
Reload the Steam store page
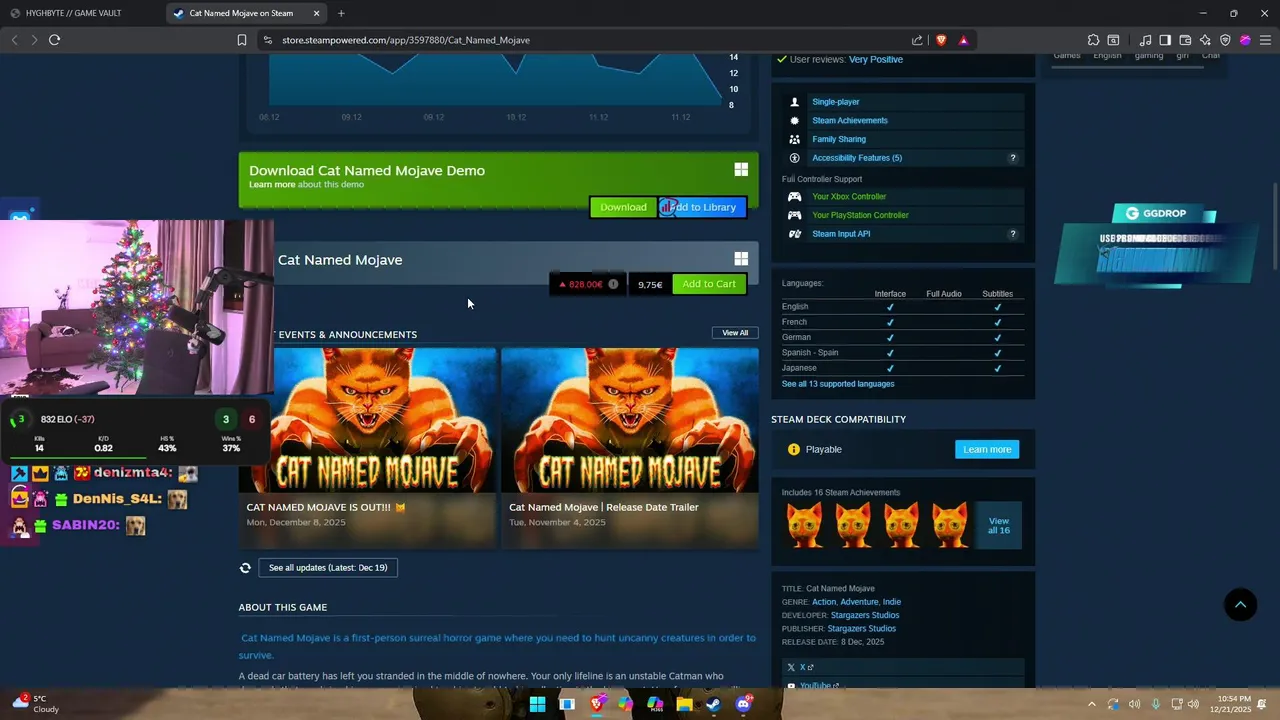pyautogui.click(x=54, y=40)
